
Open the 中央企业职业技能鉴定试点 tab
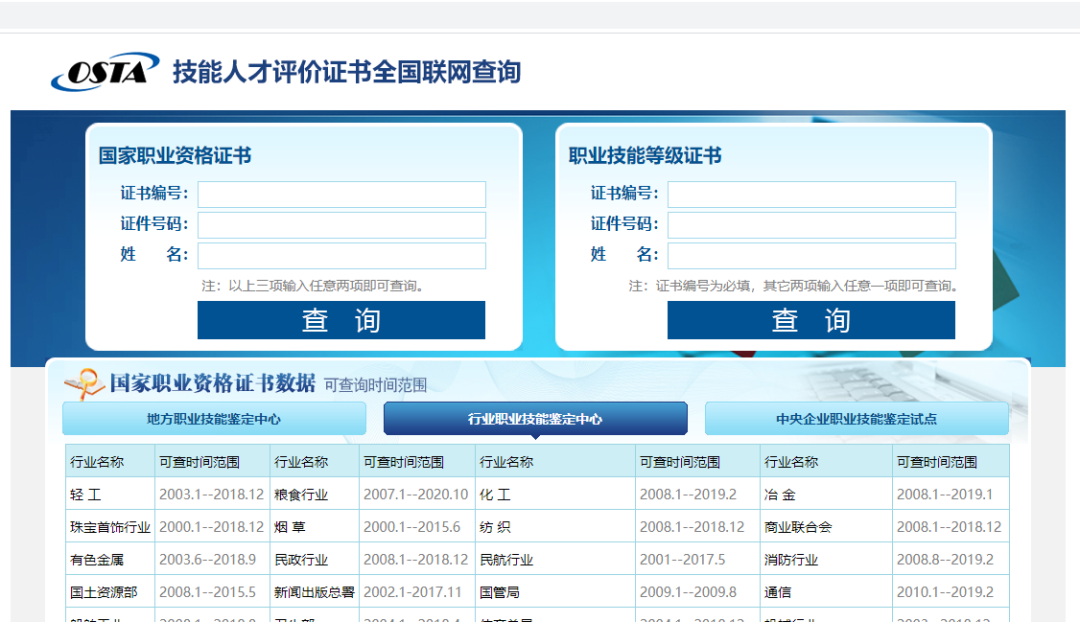click(x=856, y=419)
